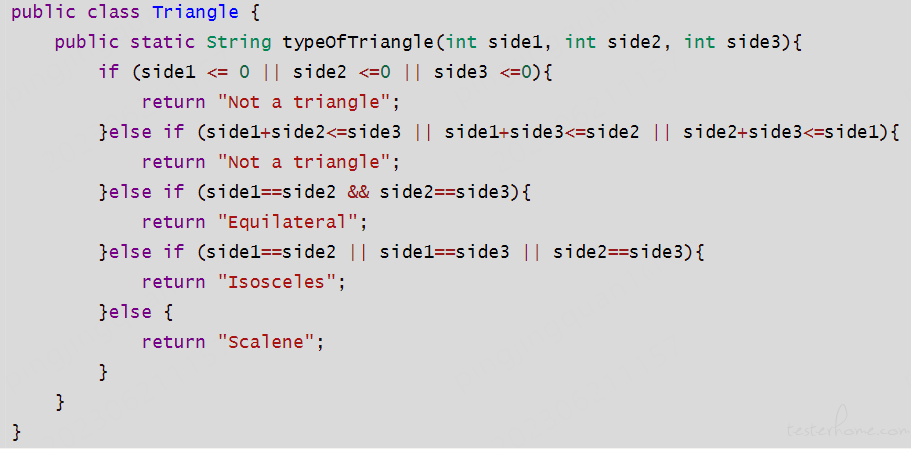Click the final closing brace of class

tap(16, 432)
